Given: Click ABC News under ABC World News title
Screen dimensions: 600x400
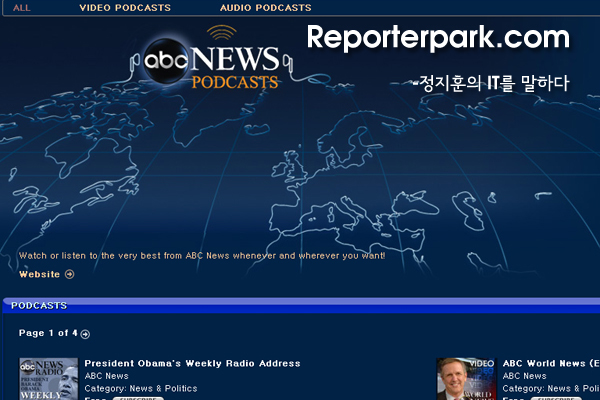Looking at the screenshot, I should pyautogui.click(x=524, y=376).
